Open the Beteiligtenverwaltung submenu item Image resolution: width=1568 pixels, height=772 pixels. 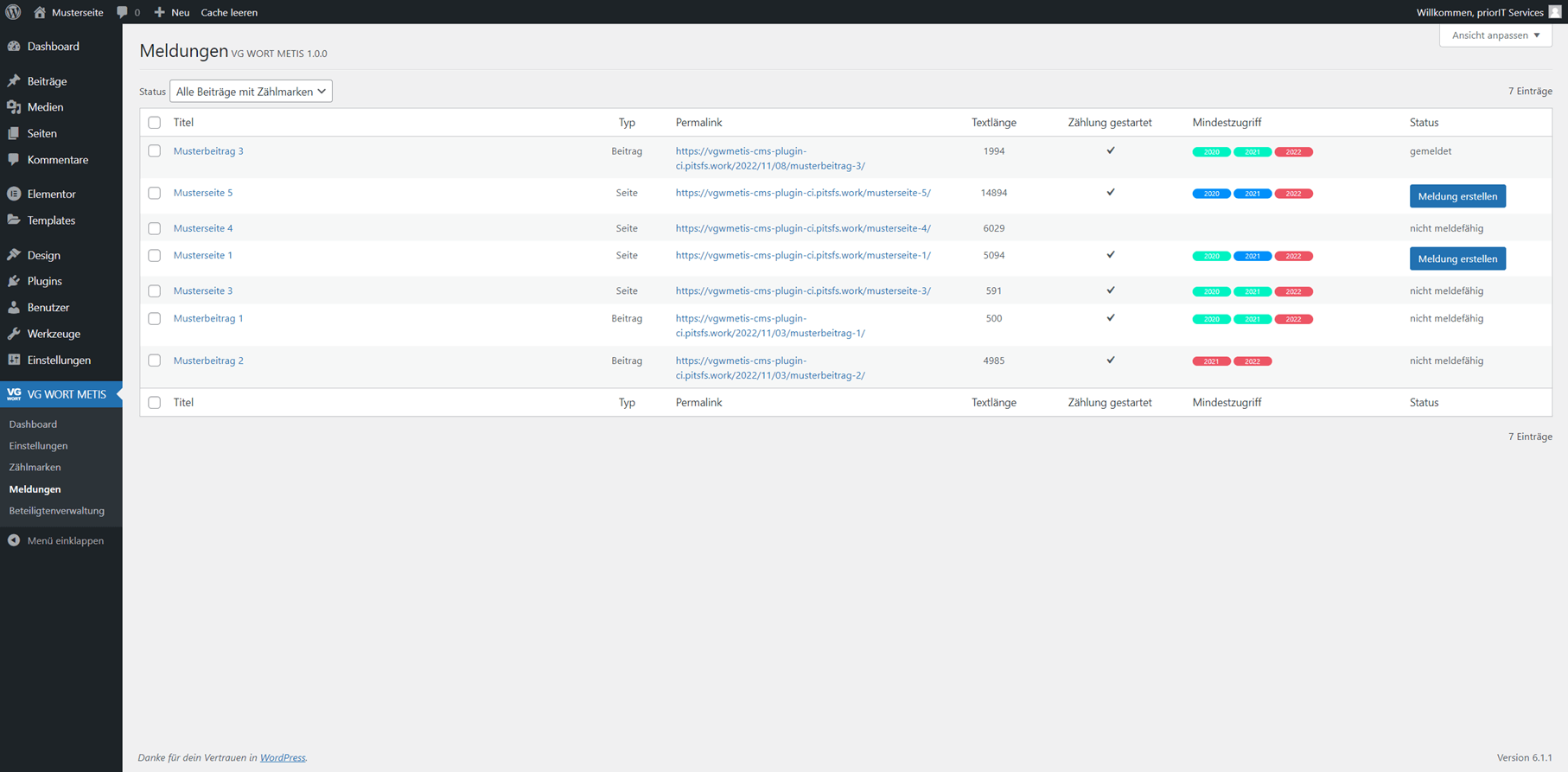(56, 511)
